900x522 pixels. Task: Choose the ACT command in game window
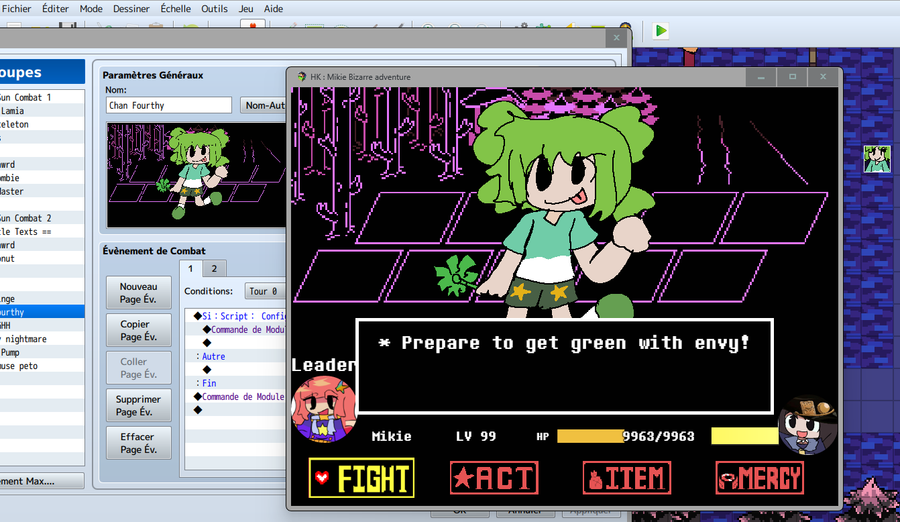click(x=494, y=478)
